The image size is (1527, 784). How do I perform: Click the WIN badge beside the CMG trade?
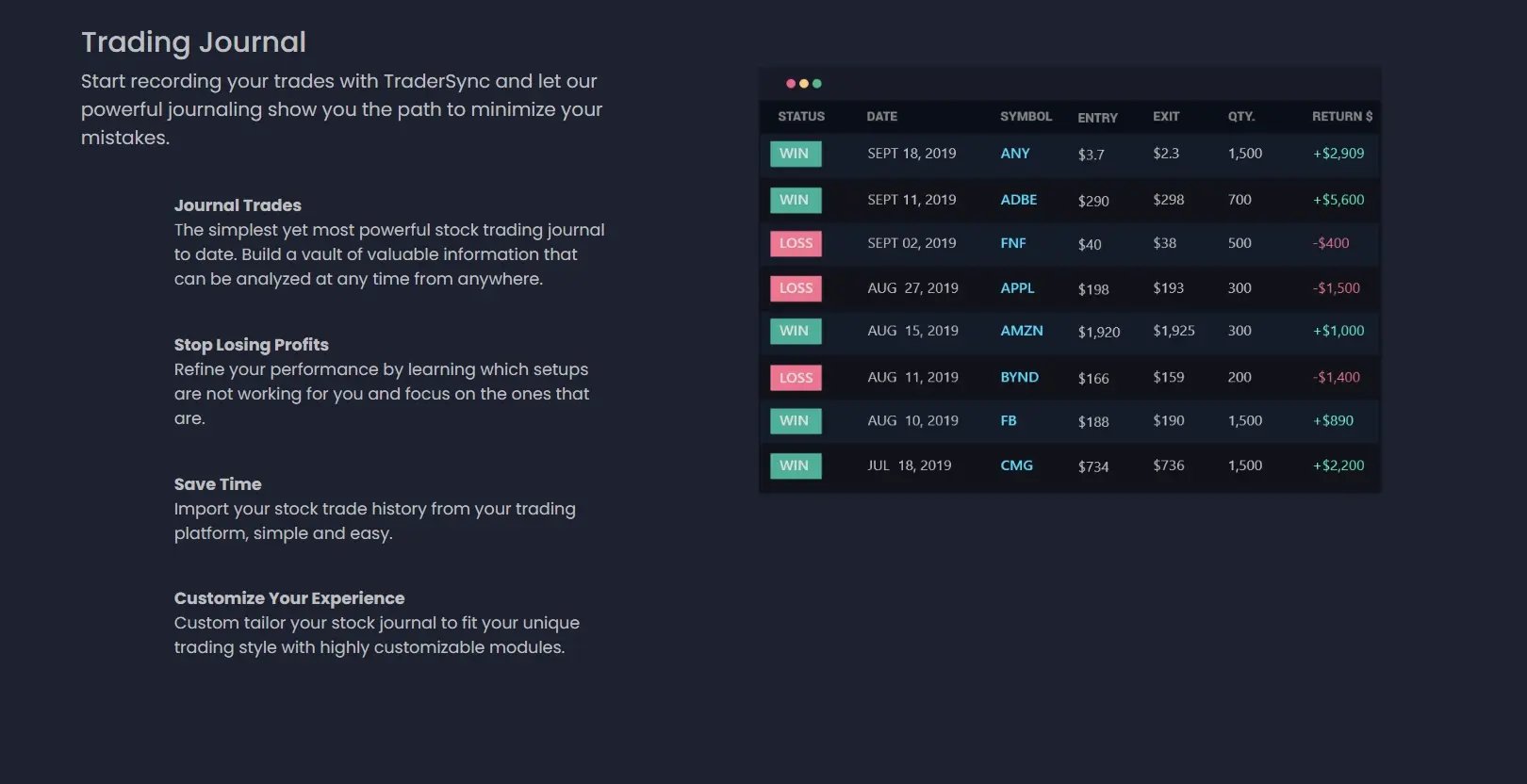[x=796, y=465]
